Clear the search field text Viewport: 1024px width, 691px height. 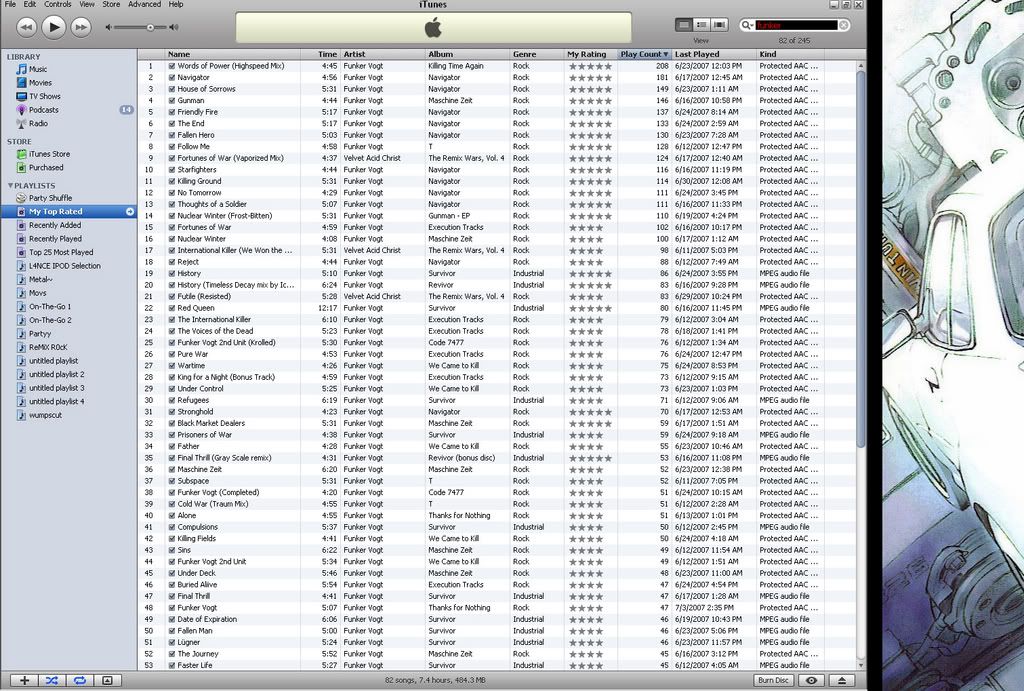[x=844, y=25]
